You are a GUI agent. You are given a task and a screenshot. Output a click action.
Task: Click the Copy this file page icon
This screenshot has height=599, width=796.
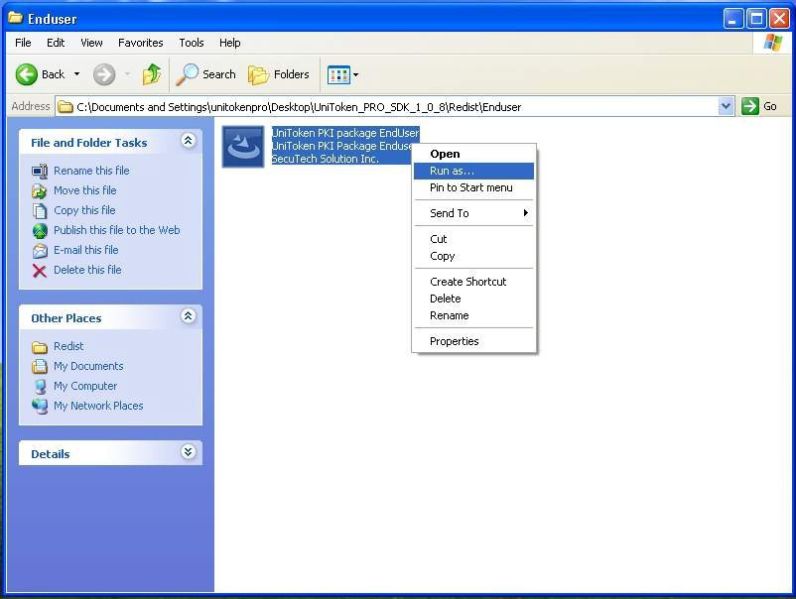[40, 211]
